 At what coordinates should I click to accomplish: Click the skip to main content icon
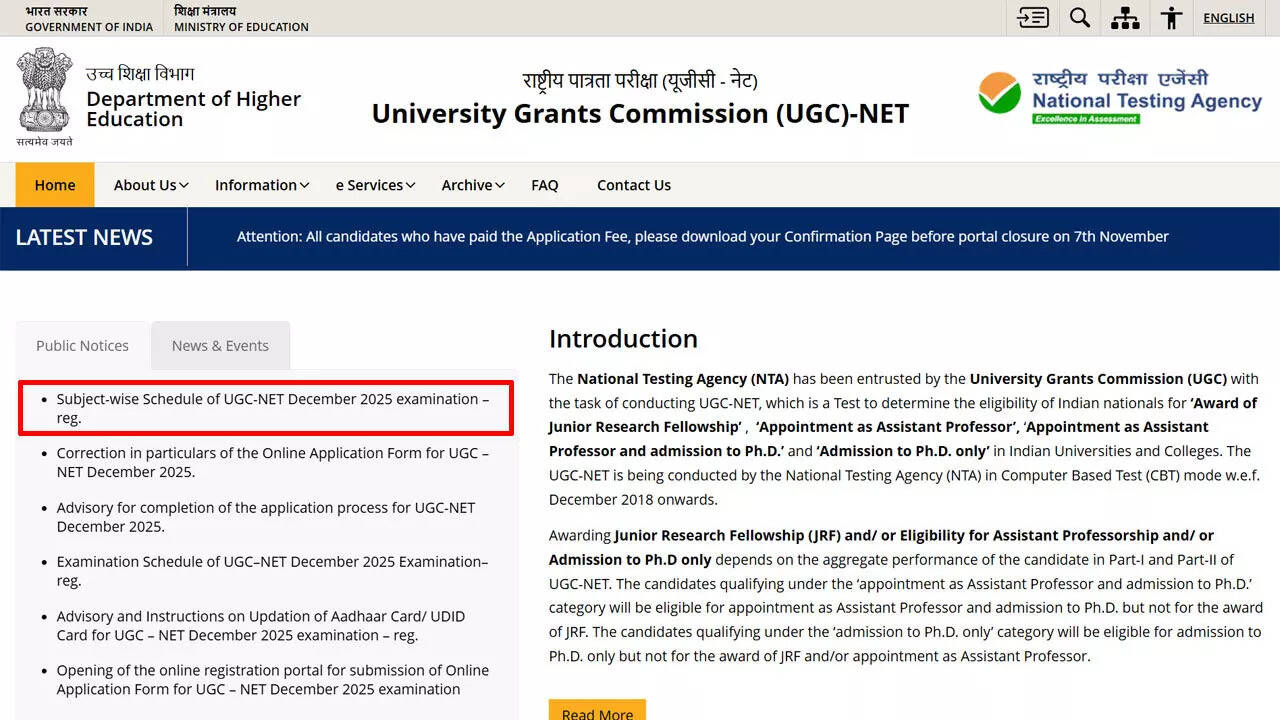(1033, 18)
